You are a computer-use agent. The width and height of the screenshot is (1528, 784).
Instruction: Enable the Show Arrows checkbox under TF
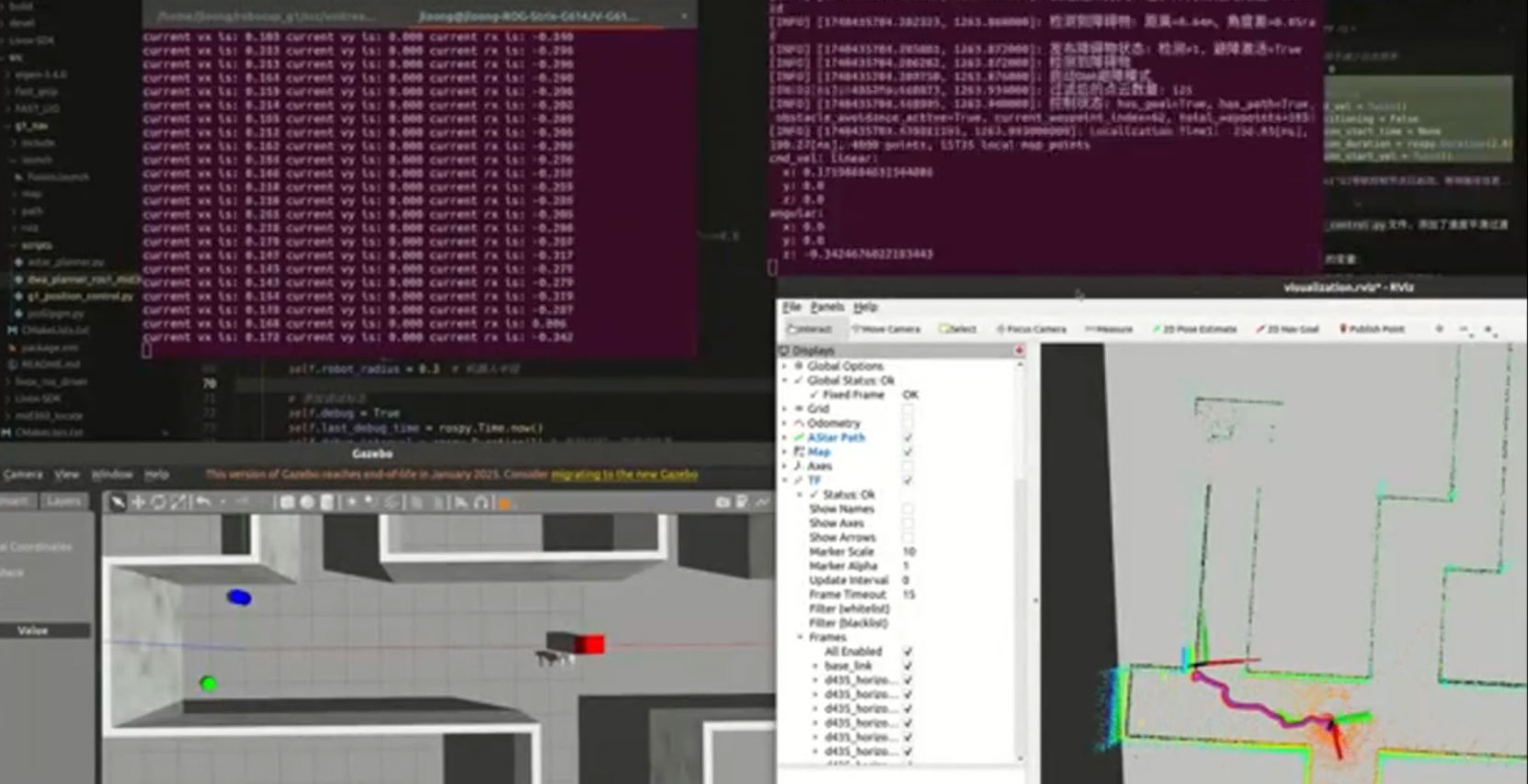pos(908,537)
